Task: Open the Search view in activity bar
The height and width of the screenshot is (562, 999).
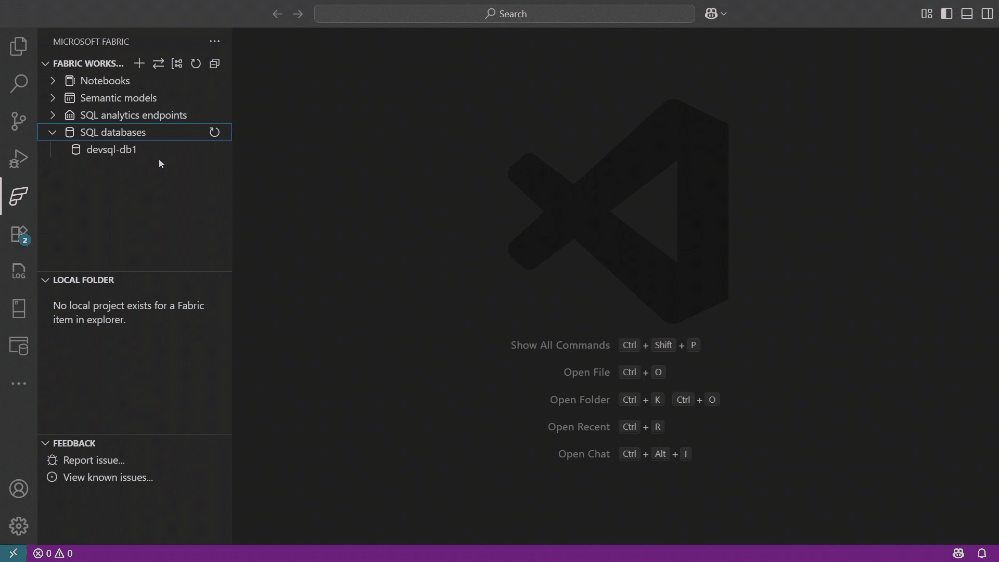Action: (18, 83)
